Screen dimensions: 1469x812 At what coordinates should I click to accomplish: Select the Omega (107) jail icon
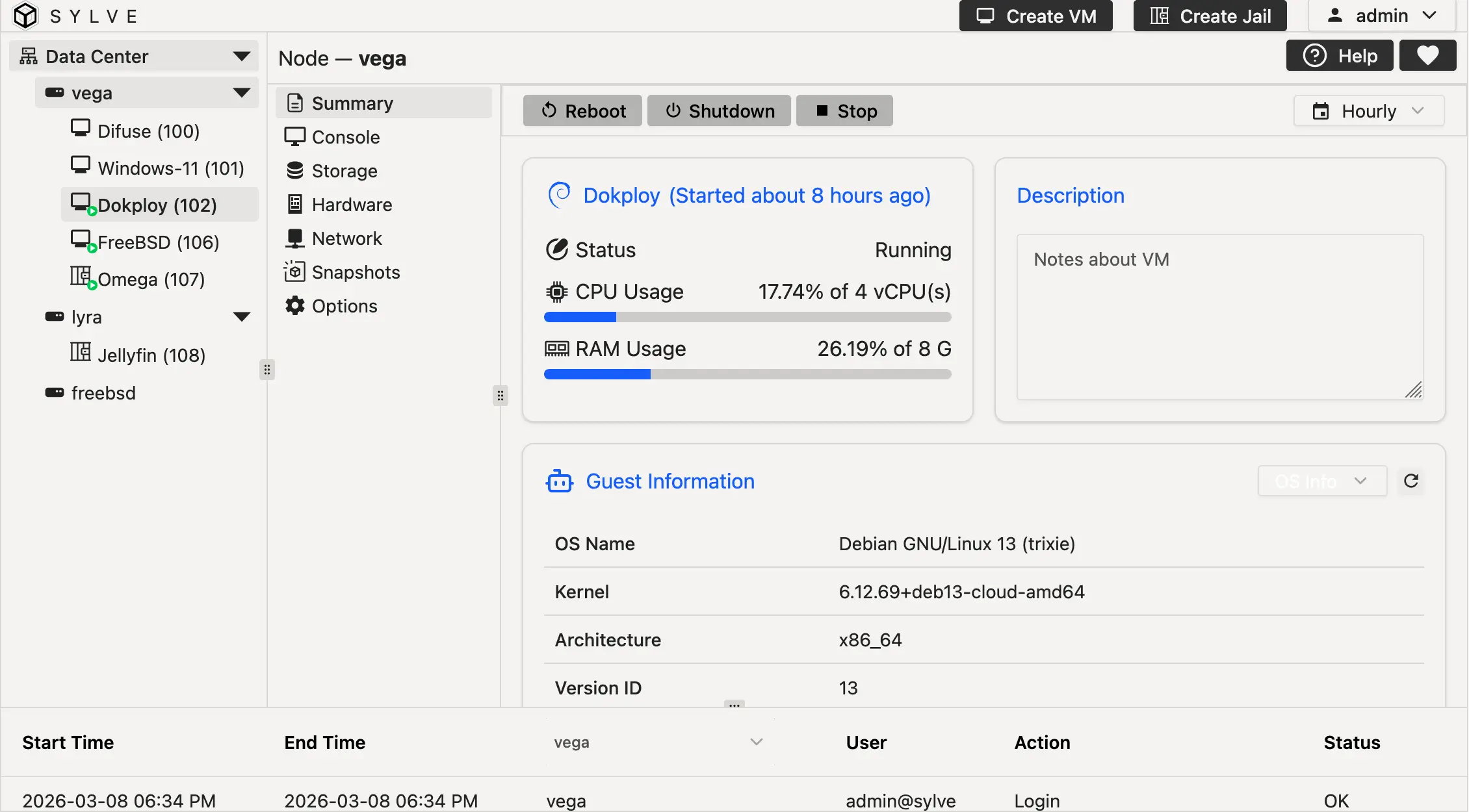pyautogui.click(x=81, y=277)
